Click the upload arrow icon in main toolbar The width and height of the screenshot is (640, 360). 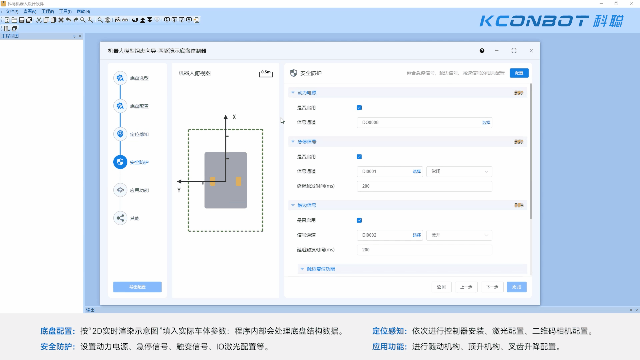[x=142, y=20]
